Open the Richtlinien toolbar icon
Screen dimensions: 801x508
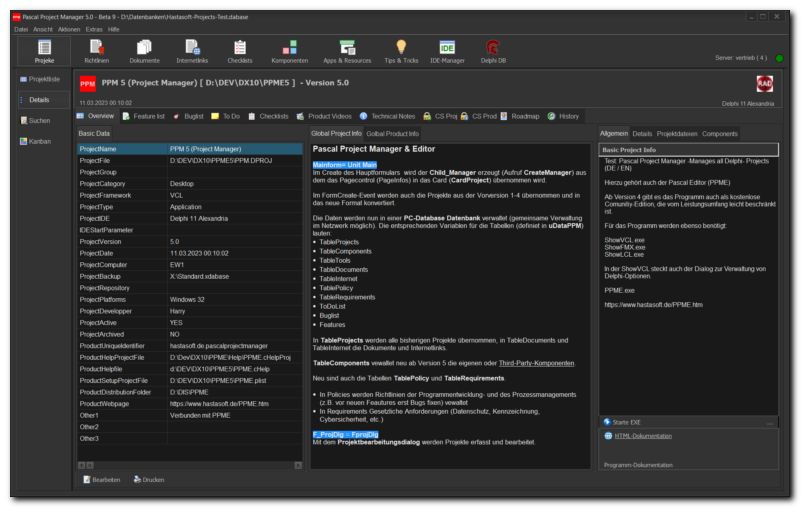pos(97,51)
